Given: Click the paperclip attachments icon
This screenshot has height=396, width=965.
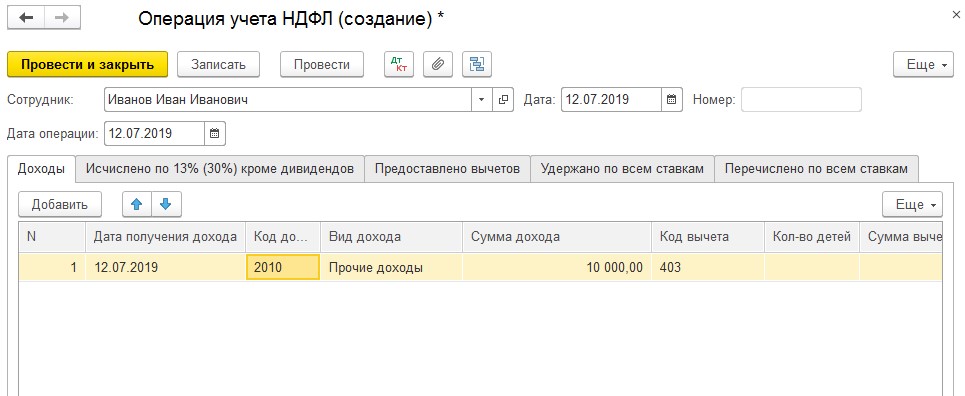Looking at the screenshot, I should click(x=438, y=64).
